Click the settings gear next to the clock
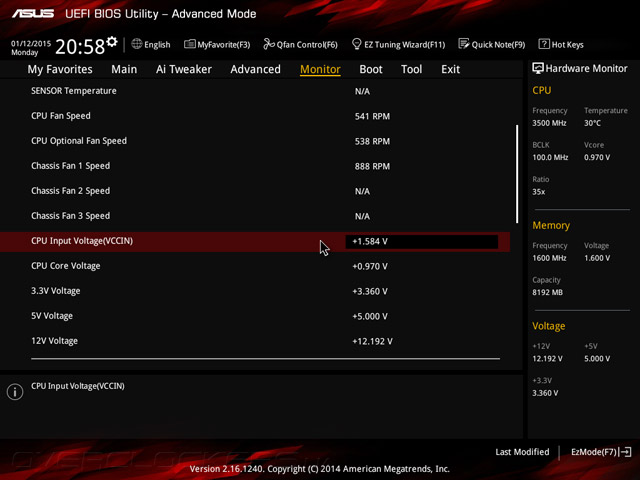 [x=112, y=42]
